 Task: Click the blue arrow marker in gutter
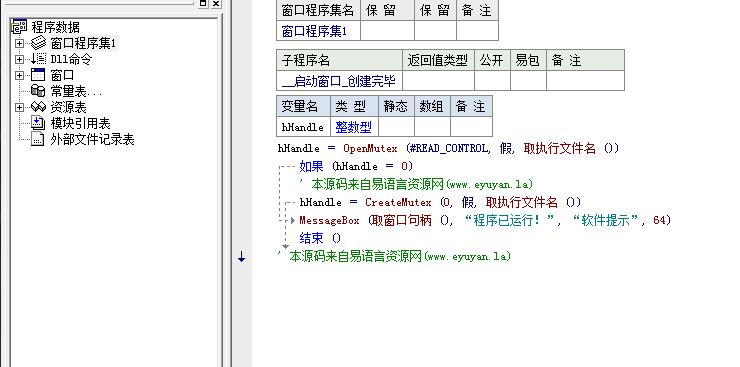(242, 257)
